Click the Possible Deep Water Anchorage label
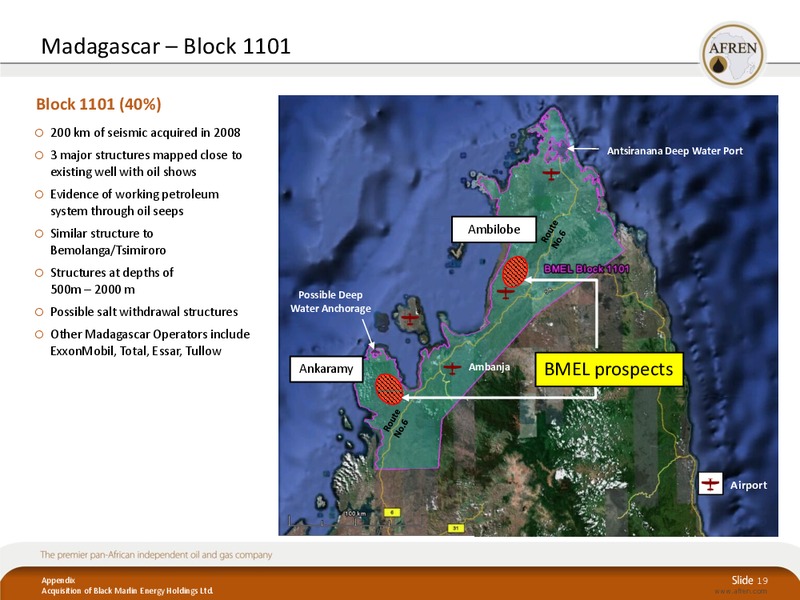This screenshot has width=800, height=600. [331, 302]
